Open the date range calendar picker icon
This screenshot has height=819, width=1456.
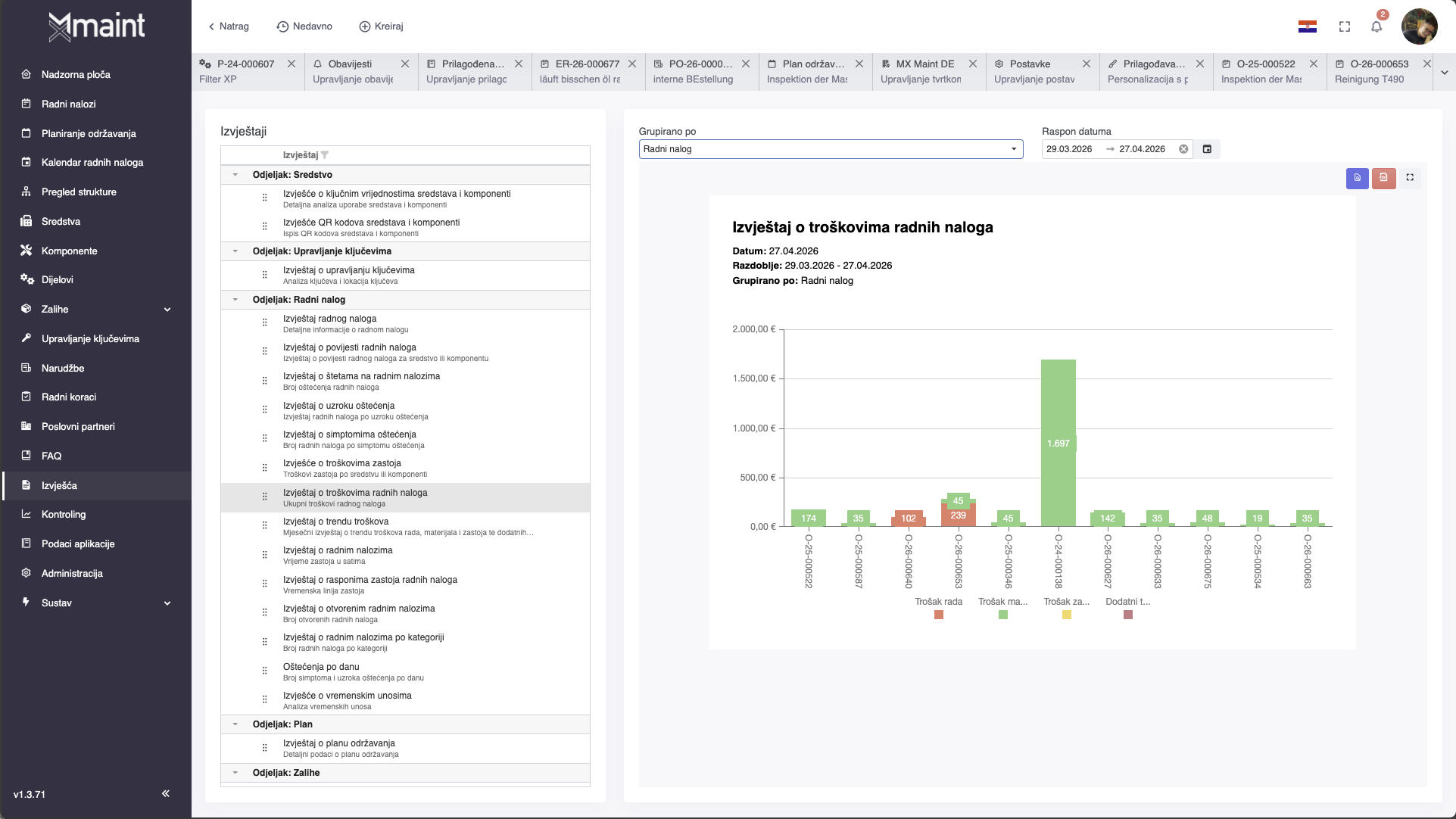(1207, 149)
